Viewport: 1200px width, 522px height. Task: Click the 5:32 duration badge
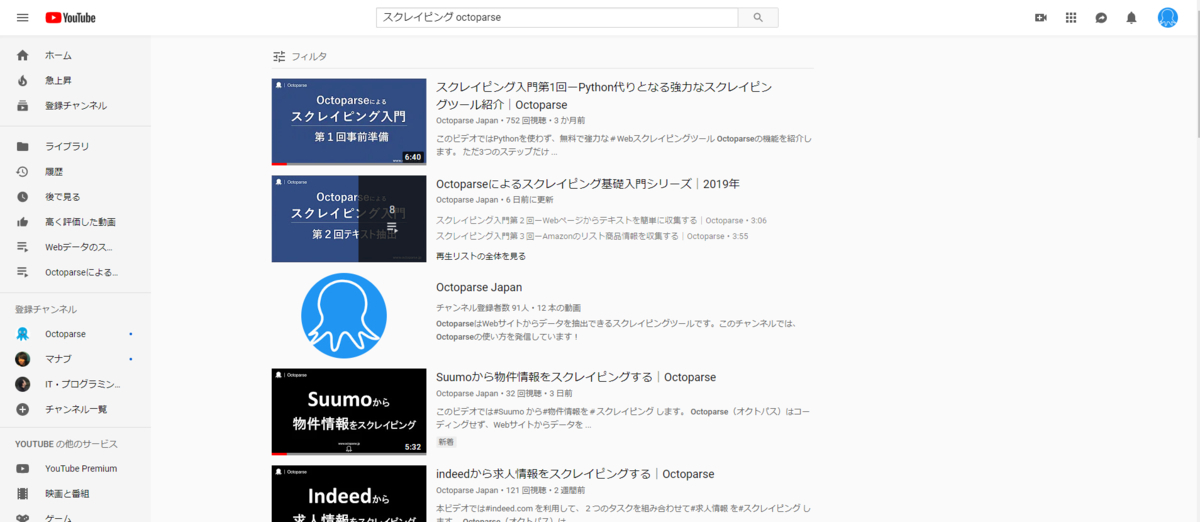413,447
